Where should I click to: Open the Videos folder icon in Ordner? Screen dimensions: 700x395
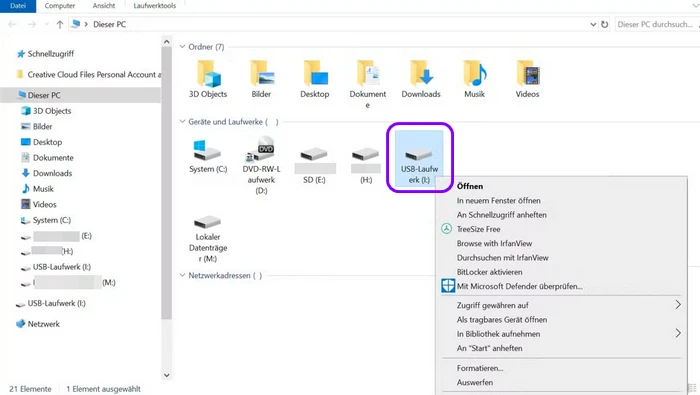click(x=528, y=74)
